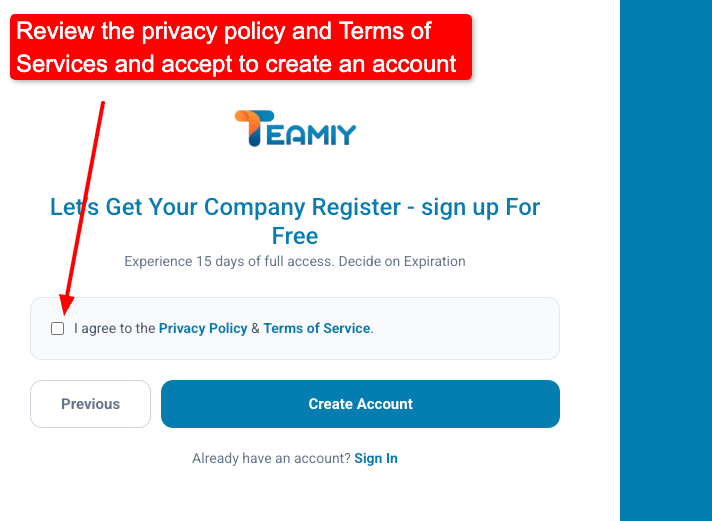Click the "I agree to the" label

click(115, 328)
